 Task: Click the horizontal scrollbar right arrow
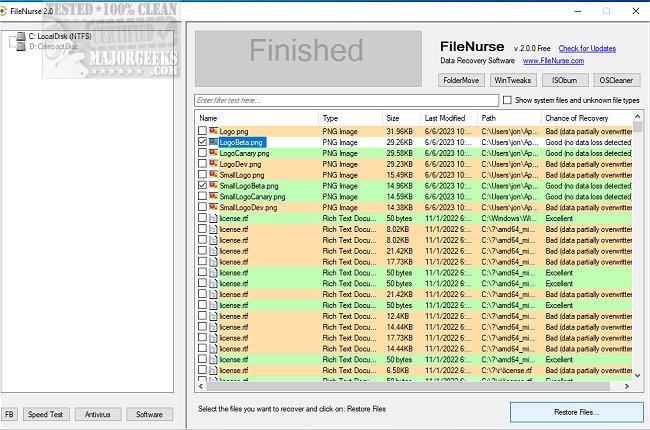tap(627, 386)
